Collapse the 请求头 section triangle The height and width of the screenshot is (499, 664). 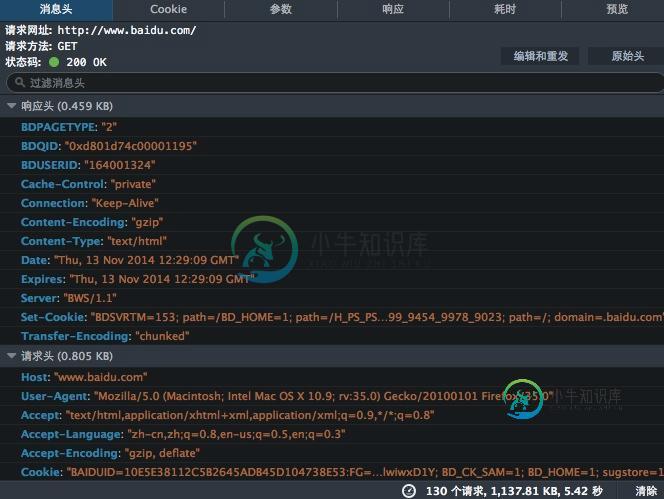click(x=11, y=356)
